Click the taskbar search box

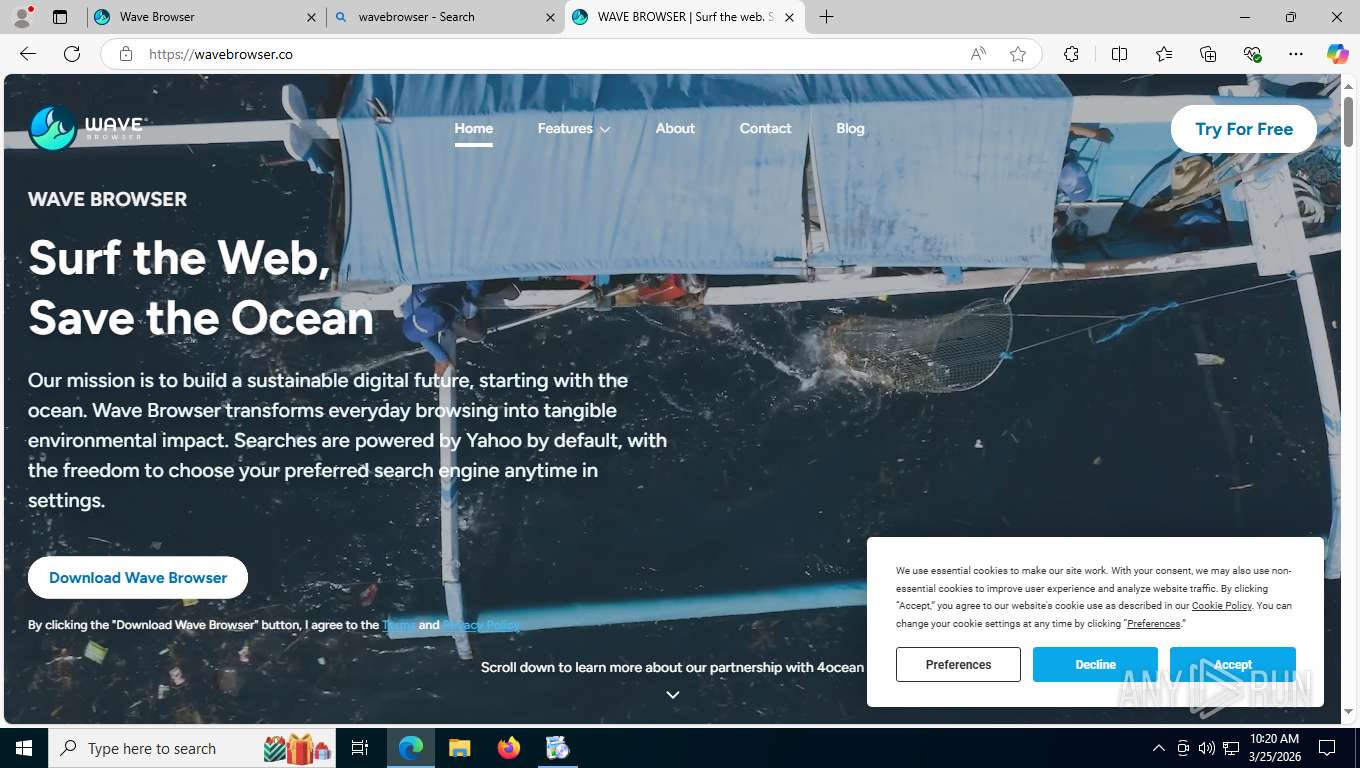pyautogui.click(x=193, y=748)
